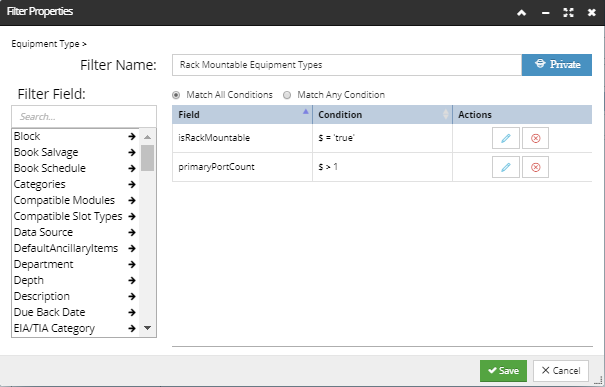Edit the primaryPortCount condition with pencil icon

505,167
